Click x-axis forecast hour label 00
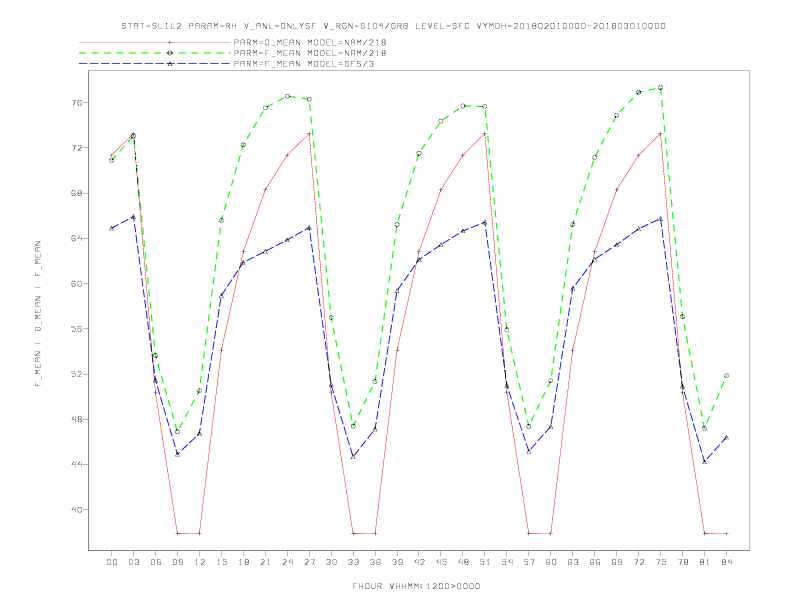 (x=112, y=562)
